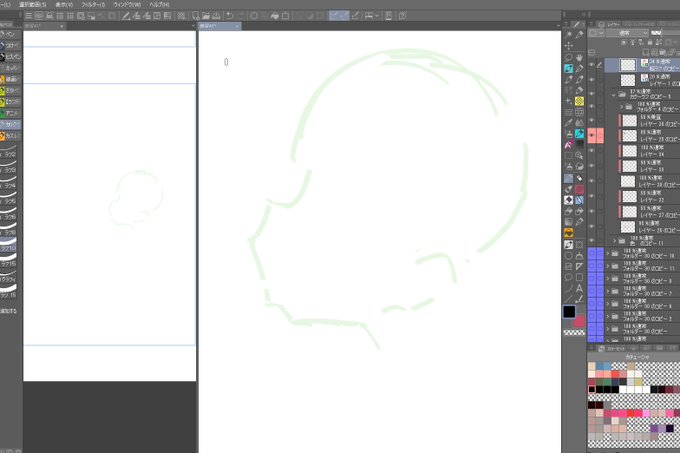The image size is (680, 453).
Task: Open the ヘルプ(H) menu
Action: click(x=159, y=4)
